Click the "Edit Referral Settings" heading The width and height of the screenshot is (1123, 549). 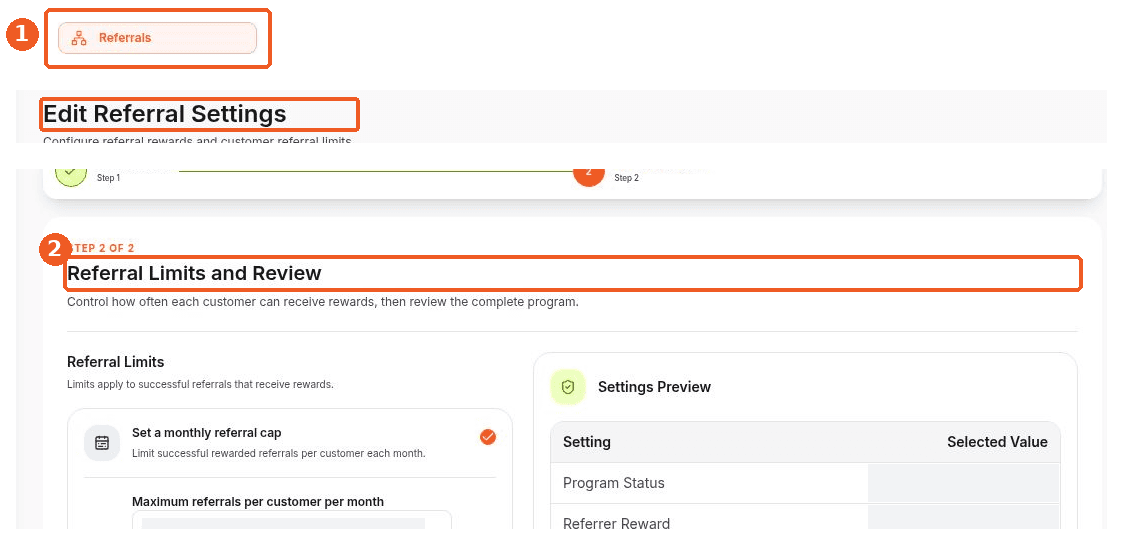165,114
